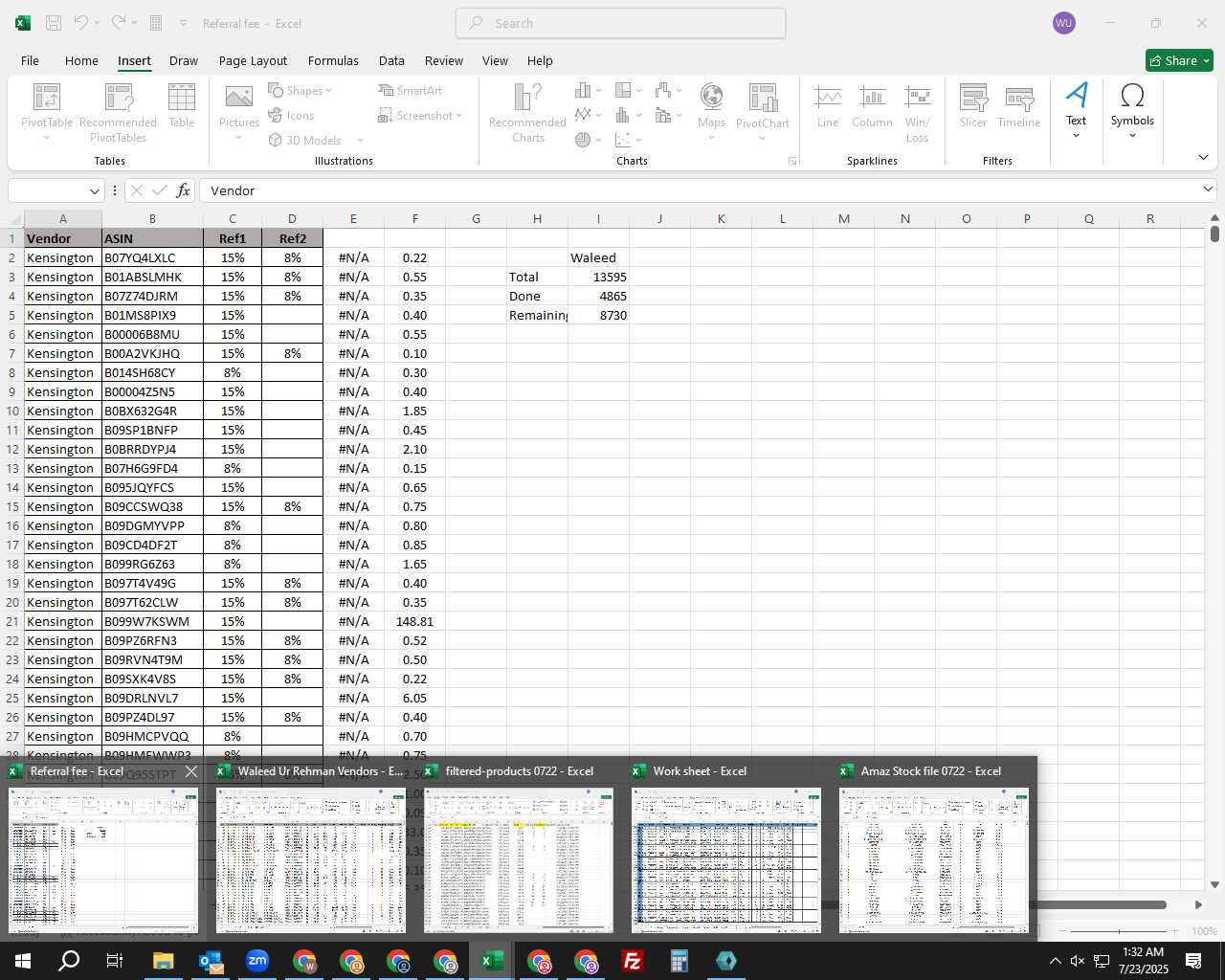Select column H header
This screenshot has width=1225, height=980.
click(537, 218)
